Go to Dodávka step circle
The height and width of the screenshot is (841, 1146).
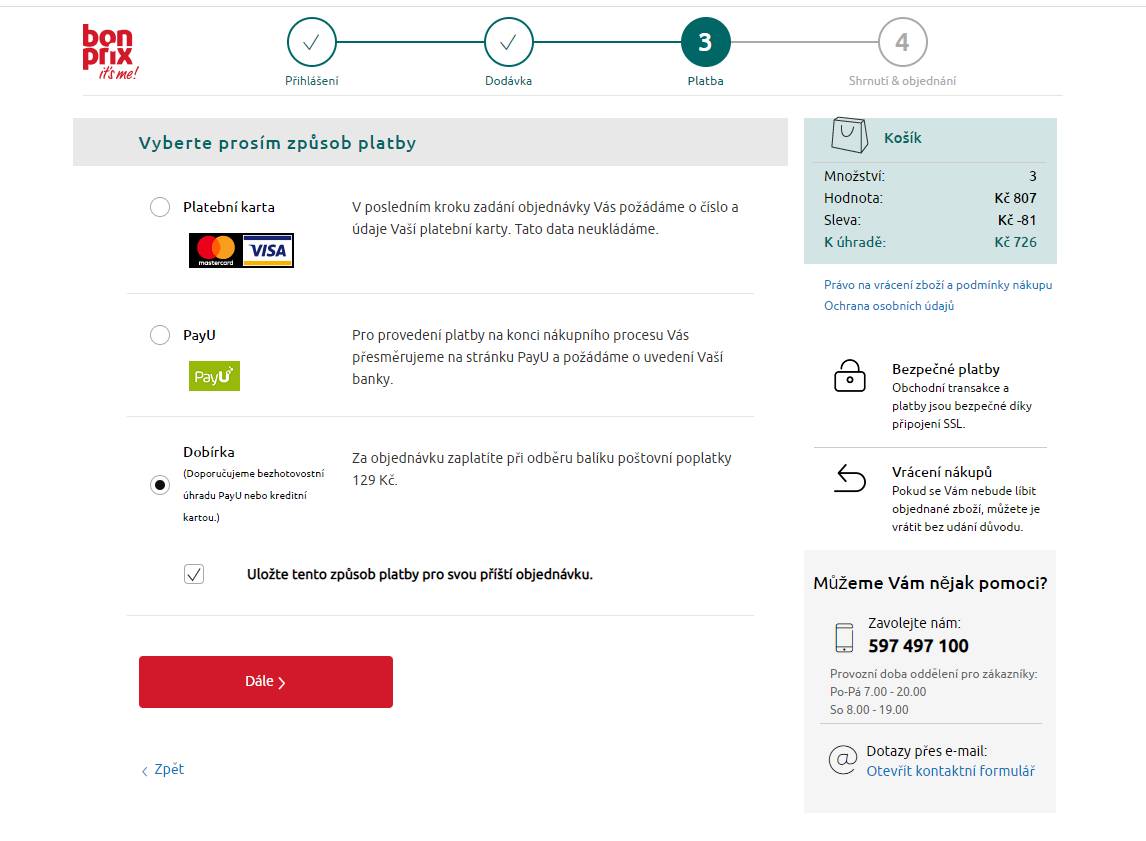[509, 42]
